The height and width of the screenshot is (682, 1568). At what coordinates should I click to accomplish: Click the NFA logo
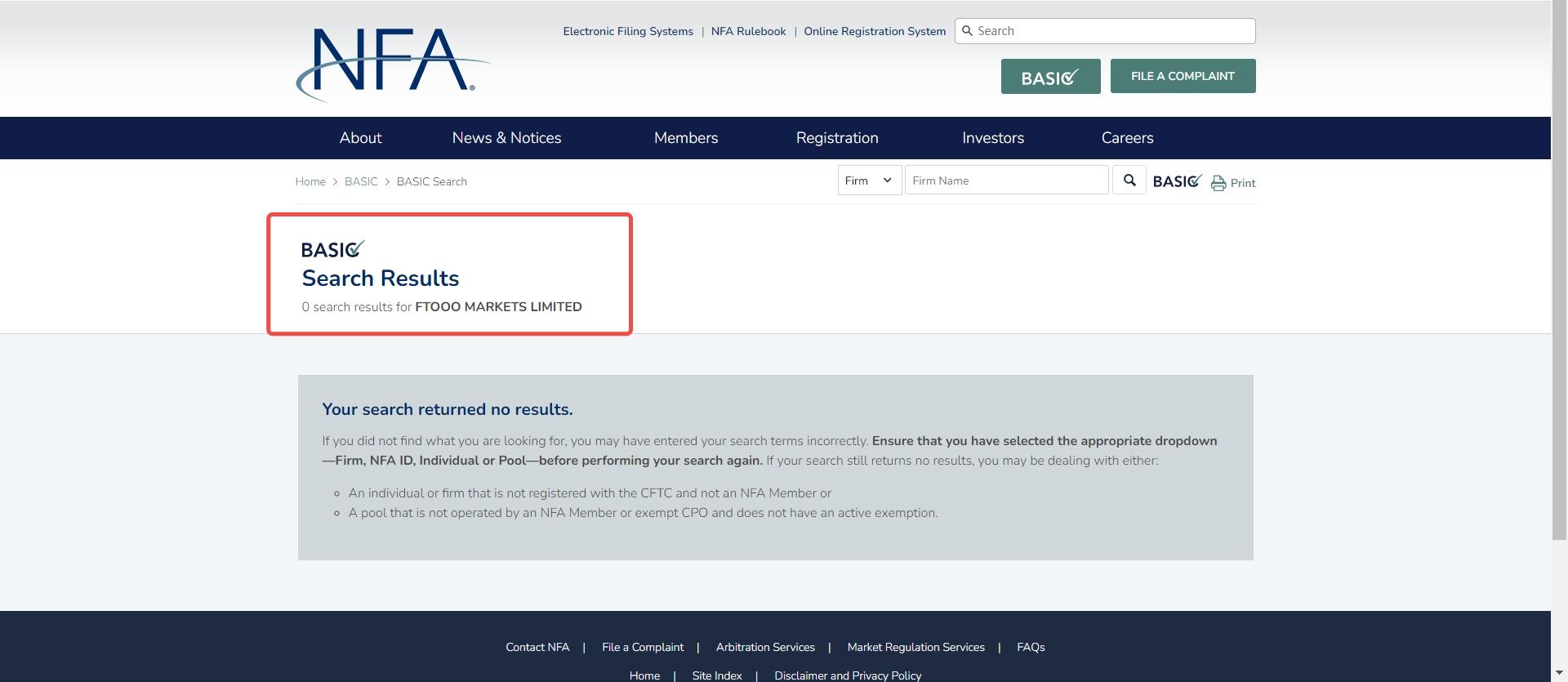pyautogui.click(x=393, y=65)
